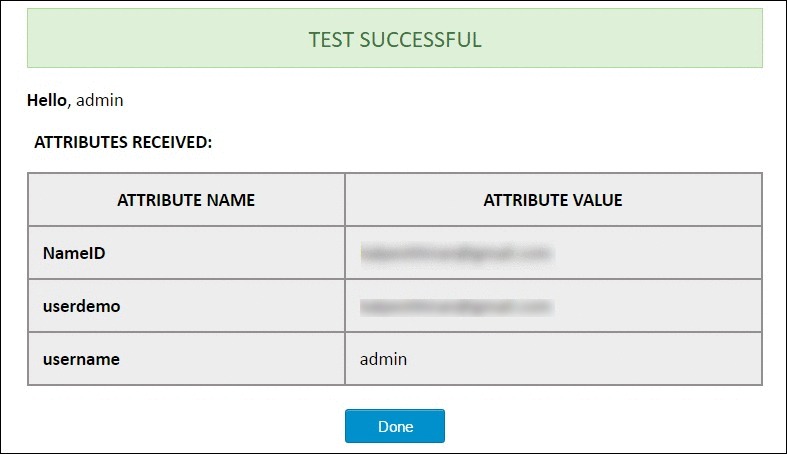This screenshot has width=787, height=454.
Task: Click the Hello greeting text
Action: tap(47, 100)
